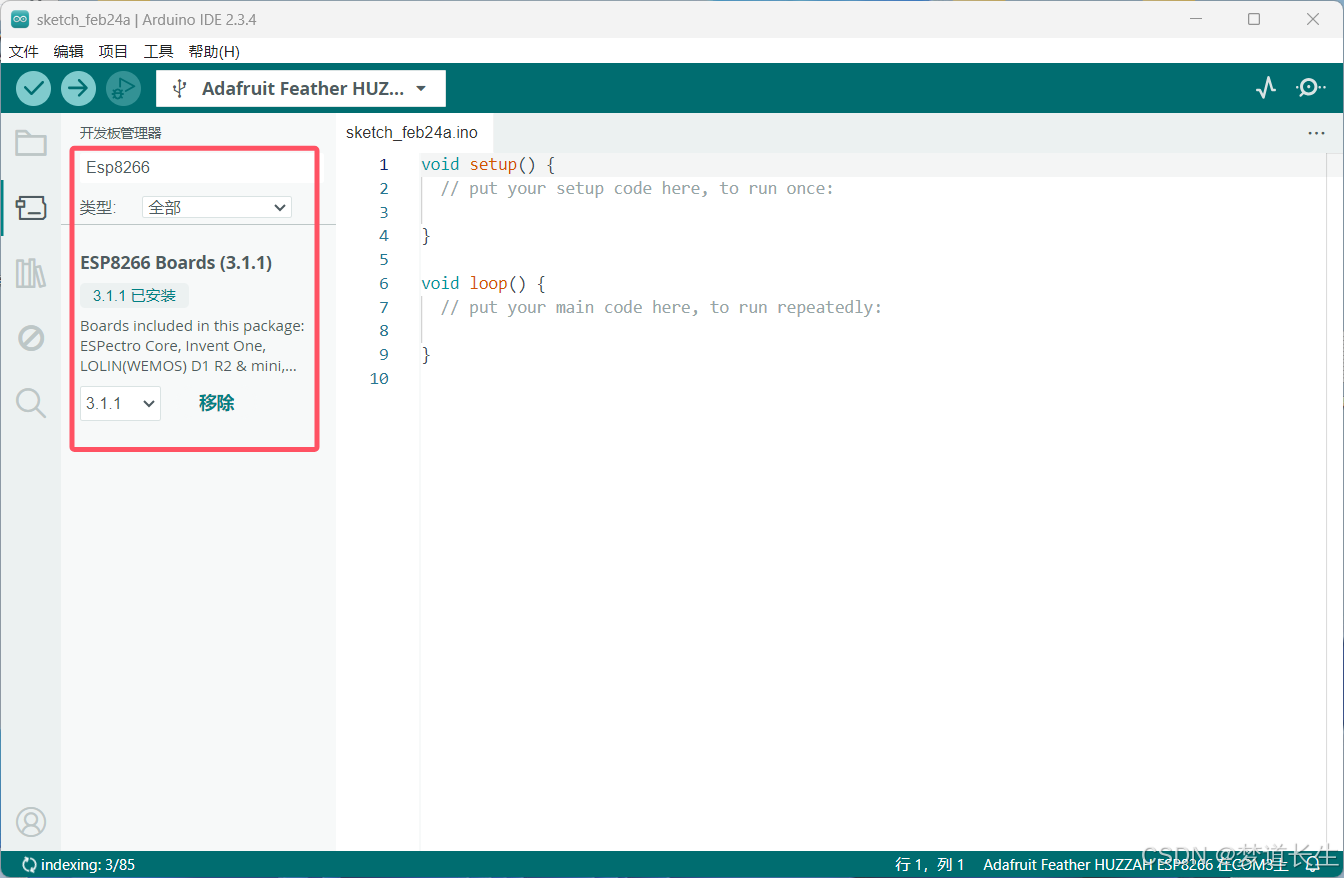Open the Debug sidebar panel
This screenshot has width=1344, height=878.
click(31, 338)
